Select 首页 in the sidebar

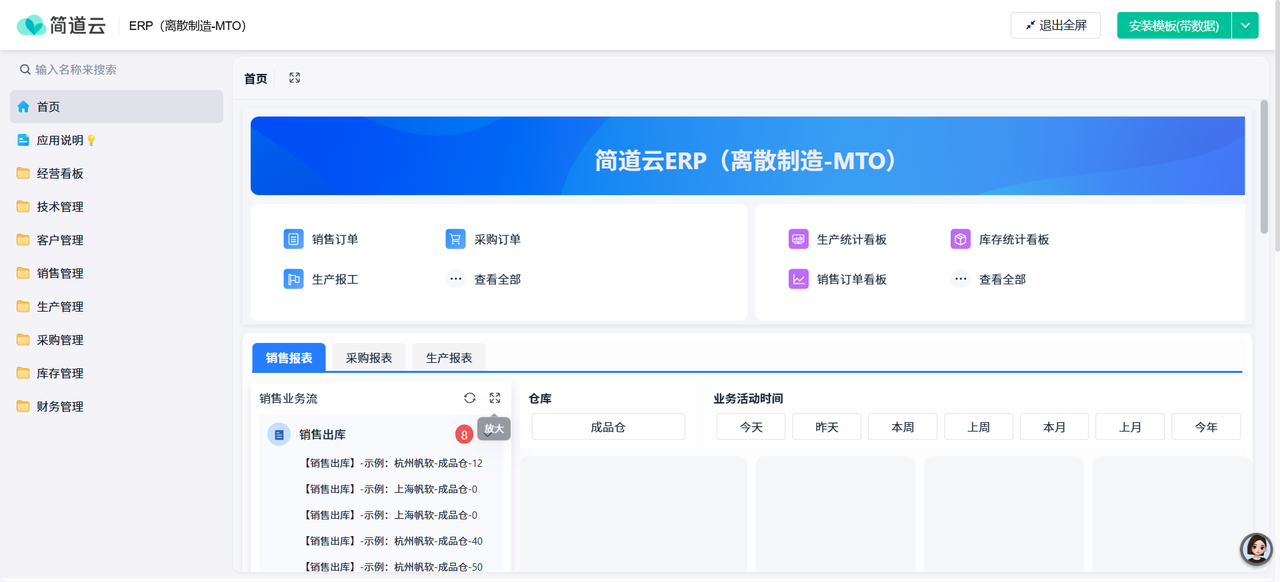tap(117, 107)
